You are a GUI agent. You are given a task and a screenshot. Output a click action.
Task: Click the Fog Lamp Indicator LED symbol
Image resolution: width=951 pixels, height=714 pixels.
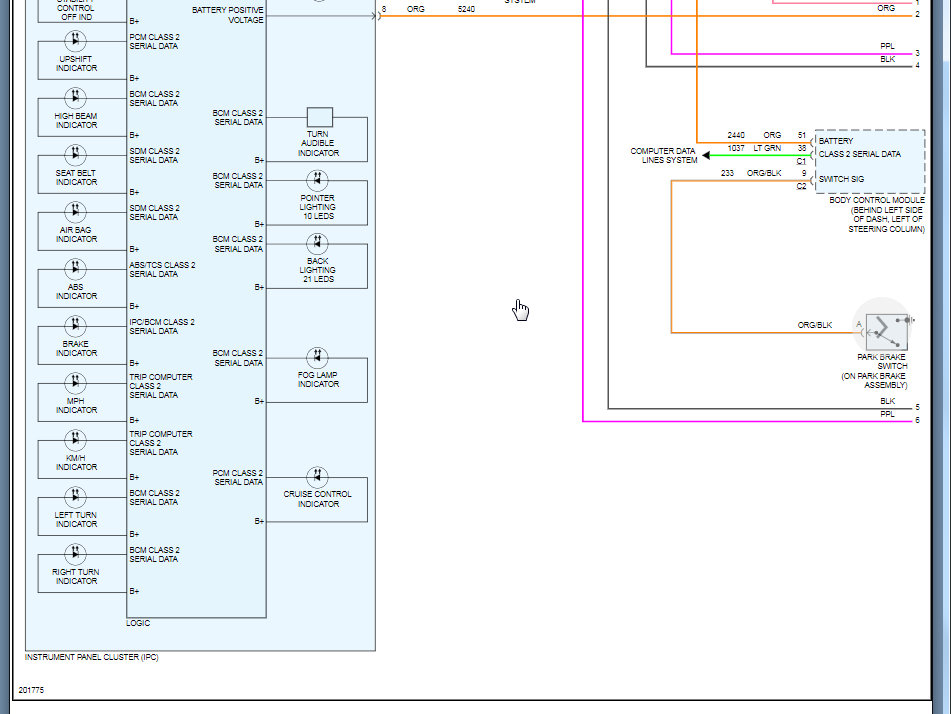point(318,357)
